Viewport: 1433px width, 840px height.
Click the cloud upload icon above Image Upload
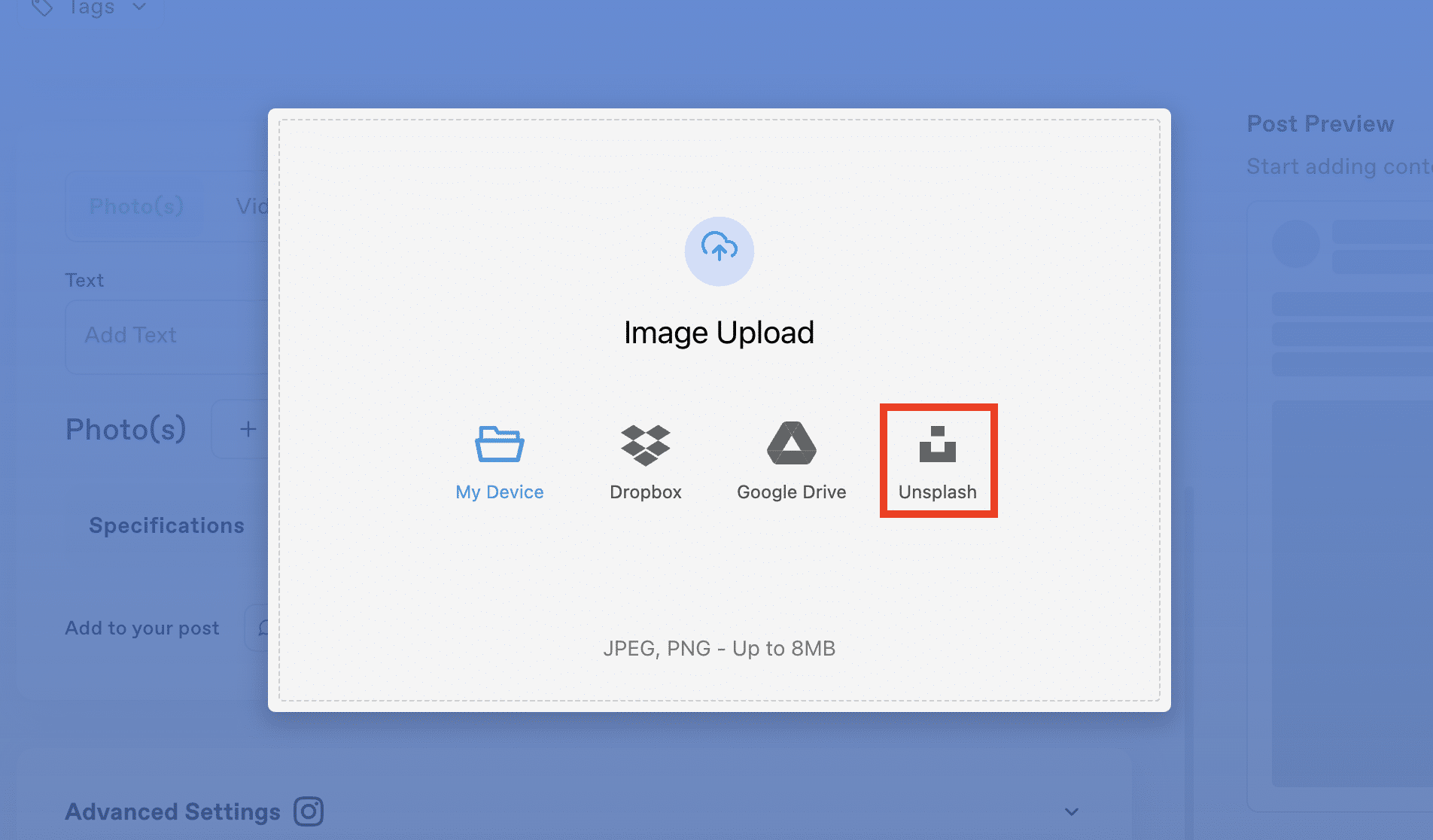click(x=719, y=251)
